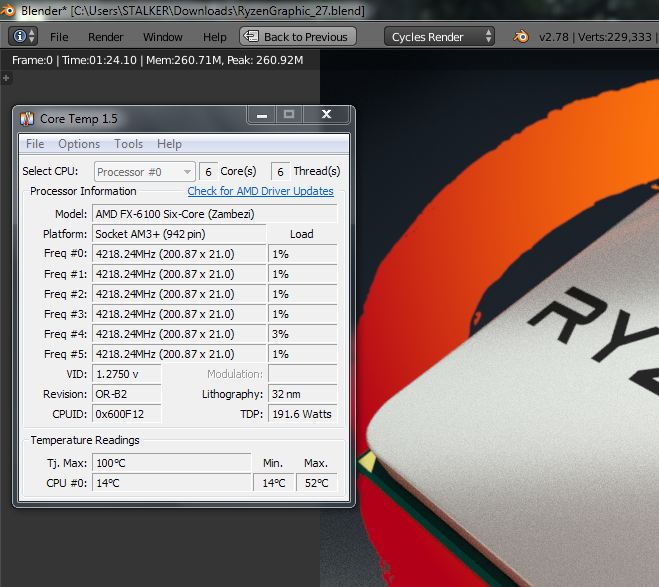
Task: Click Back to Previous button
Action: (298, 37)
